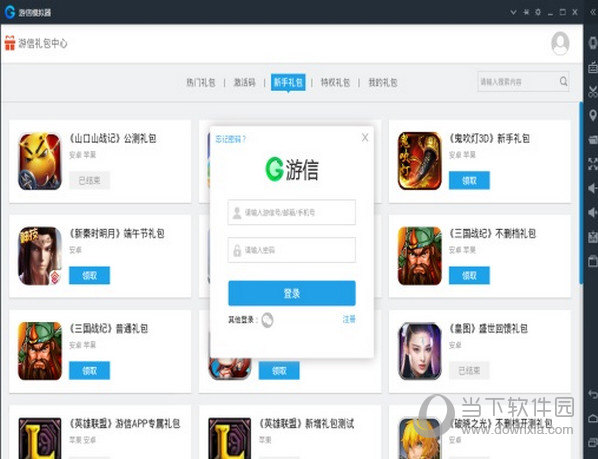Open the user avatar profile icon

[x=560, y=43]
